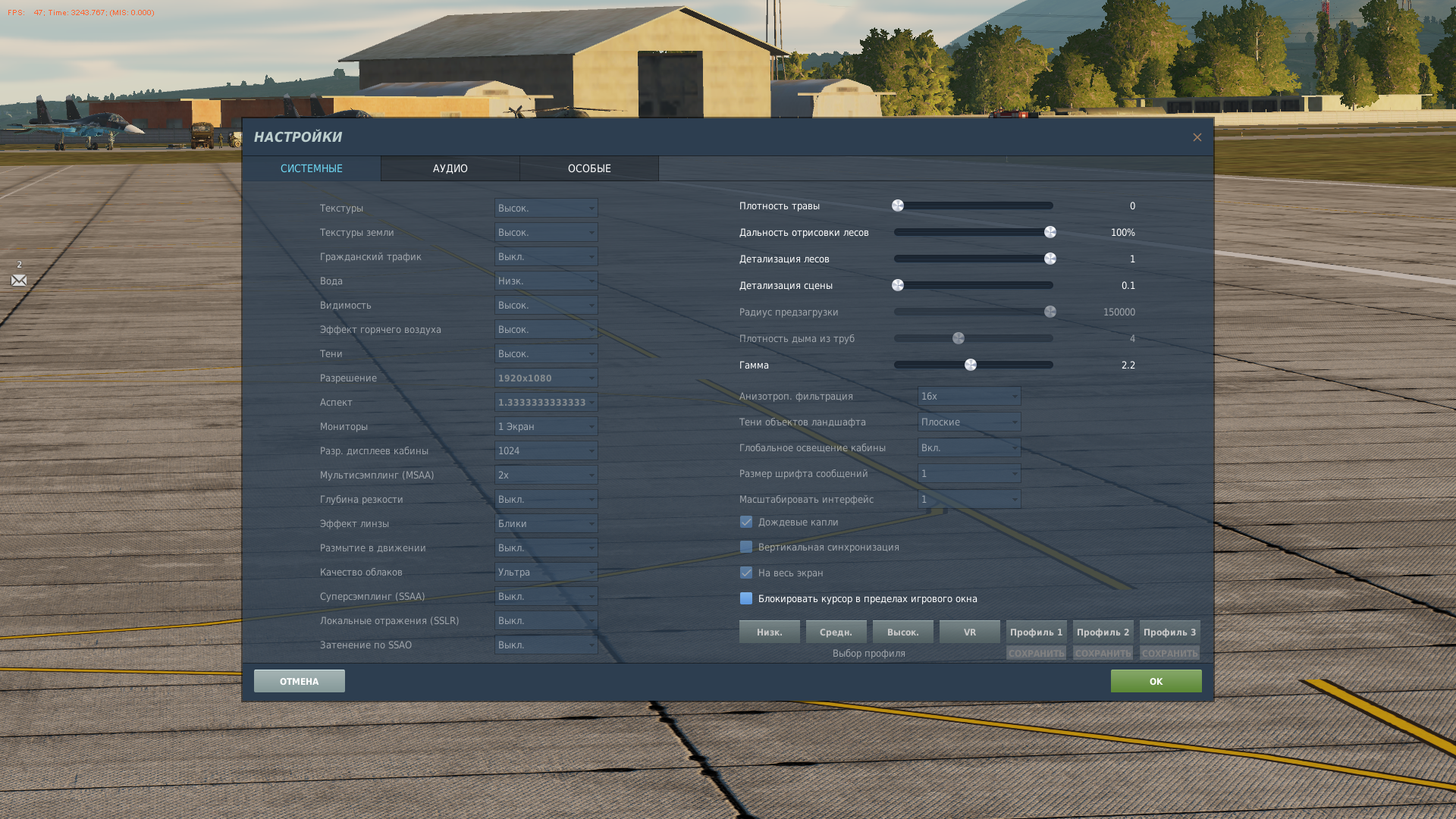Open the Качество облаков dropdown
Screen dimensions: 1456x819
click(546, 572)
